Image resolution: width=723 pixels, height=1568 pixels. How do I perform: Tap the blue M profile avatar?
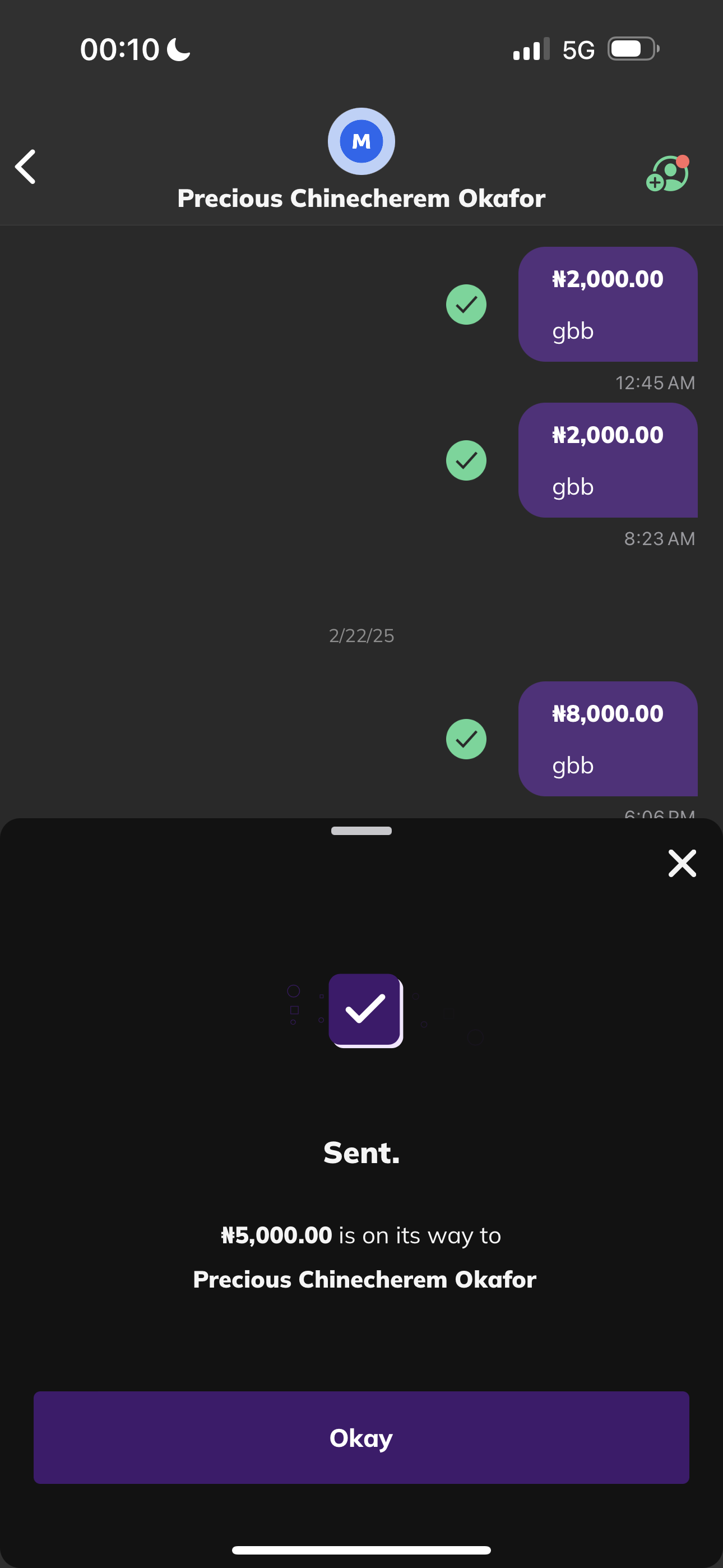pos(361,141)
